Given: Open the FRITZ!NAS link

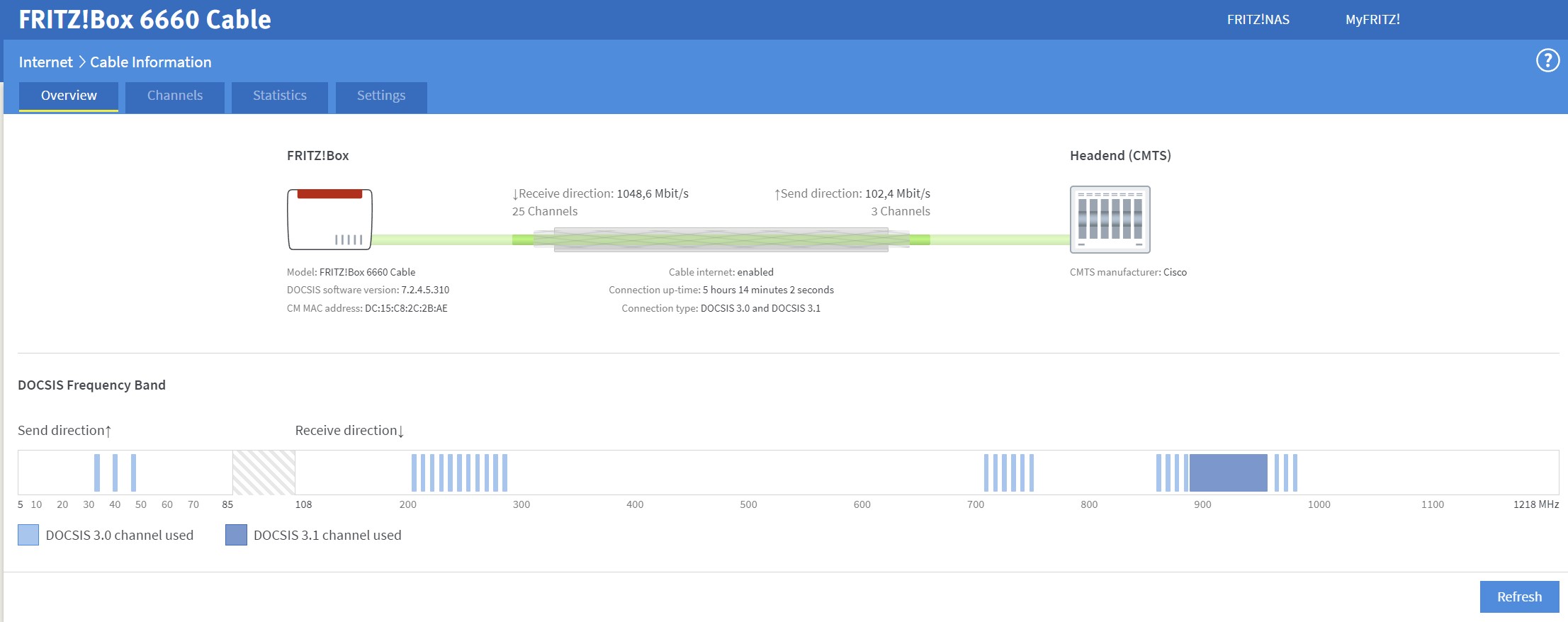Looking at the screenshot, I should [x=1258, y=20].
